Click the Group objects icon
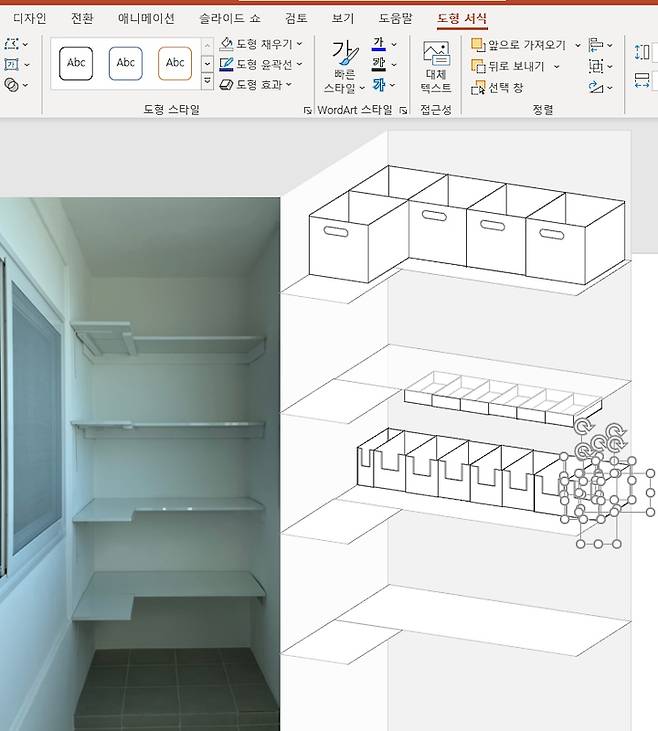The width and height of the screenshot is (658, 731). pyautogui.click(x=597, y=66)
